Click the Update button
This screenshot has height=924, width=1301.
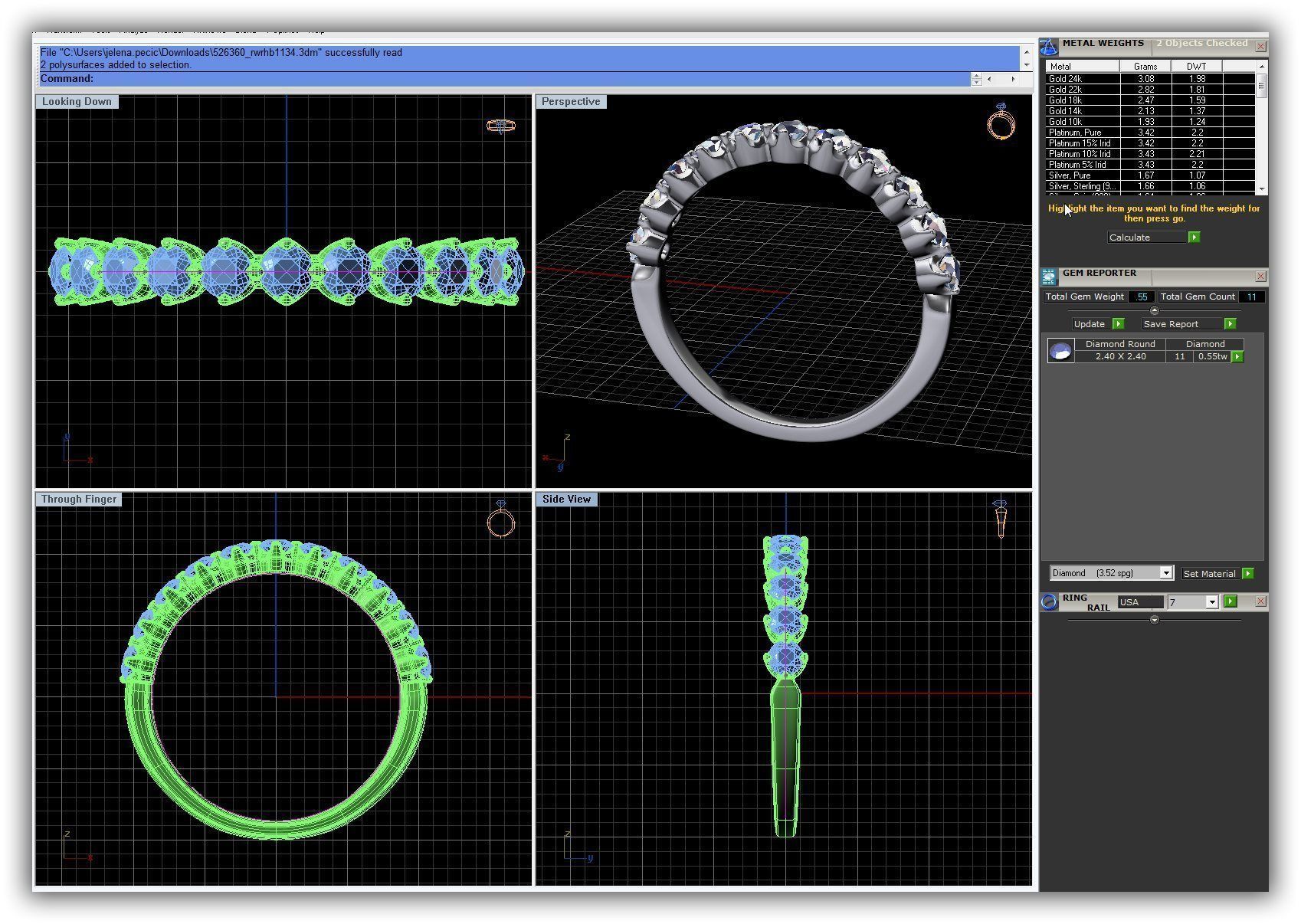(1091, 324)
